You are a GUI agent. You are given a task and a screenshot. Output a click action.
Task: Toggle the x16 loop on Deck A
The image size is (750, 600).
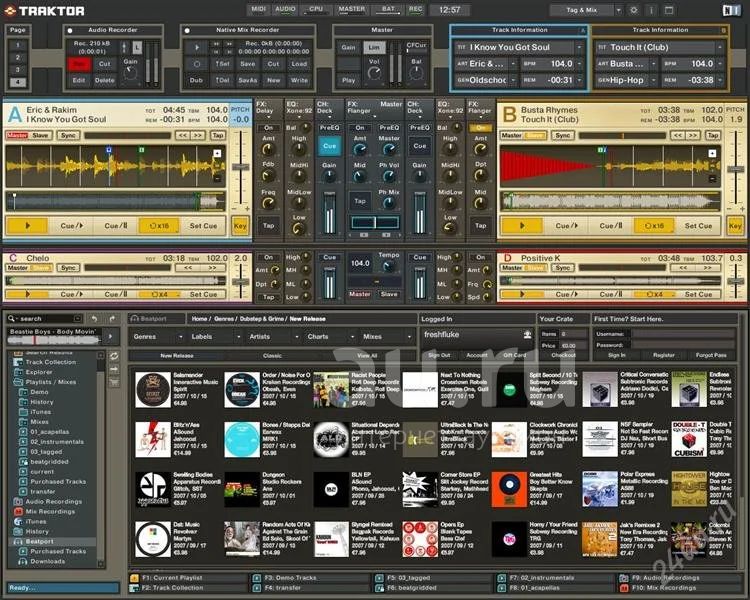pos(159,225)
